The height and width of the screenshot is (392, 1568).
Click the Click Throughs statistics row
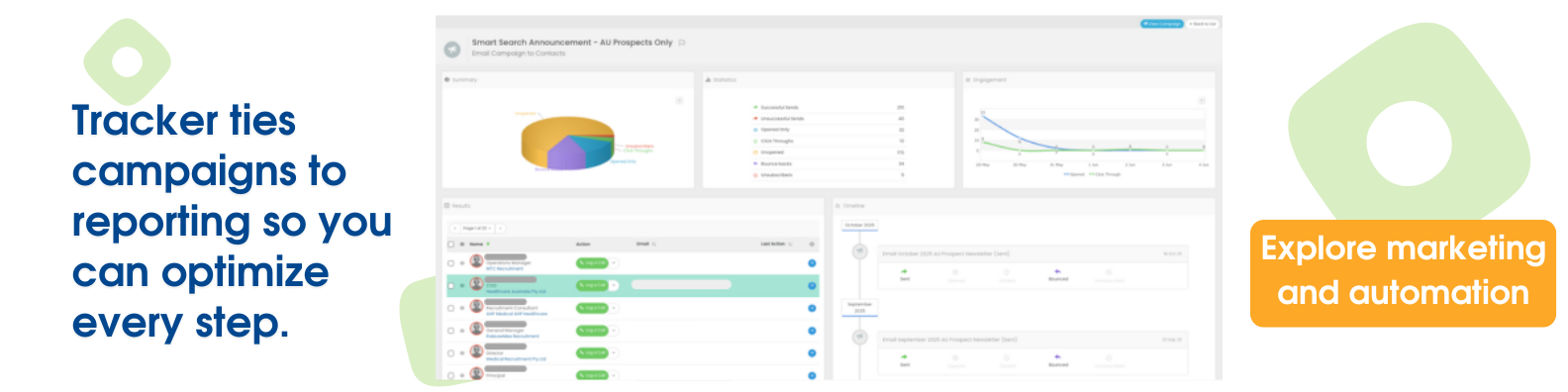tap(829, 141)
